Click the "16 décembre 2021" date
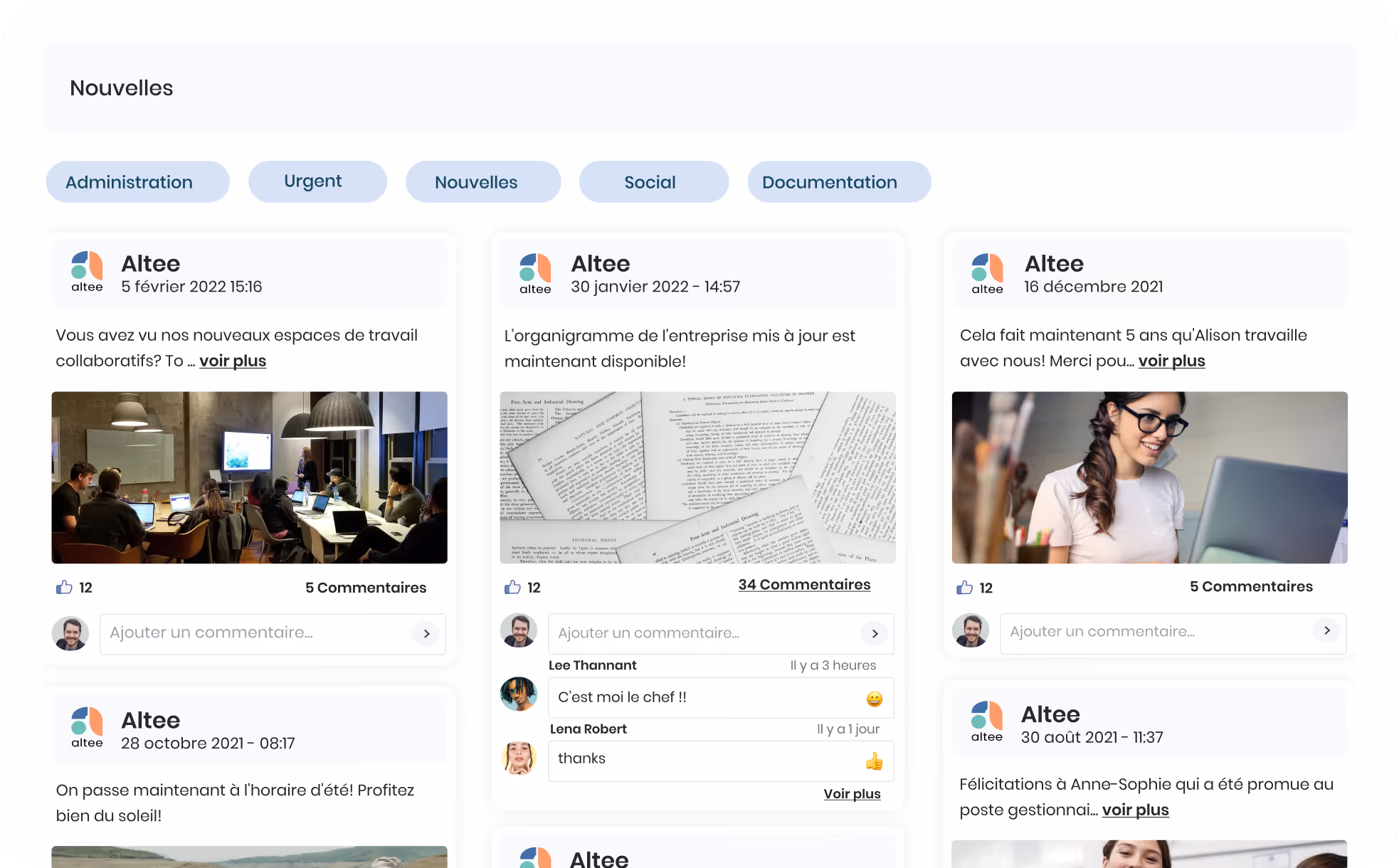Image resolution: width=1399 pixels, height=868 pixels. (1093, 286)
